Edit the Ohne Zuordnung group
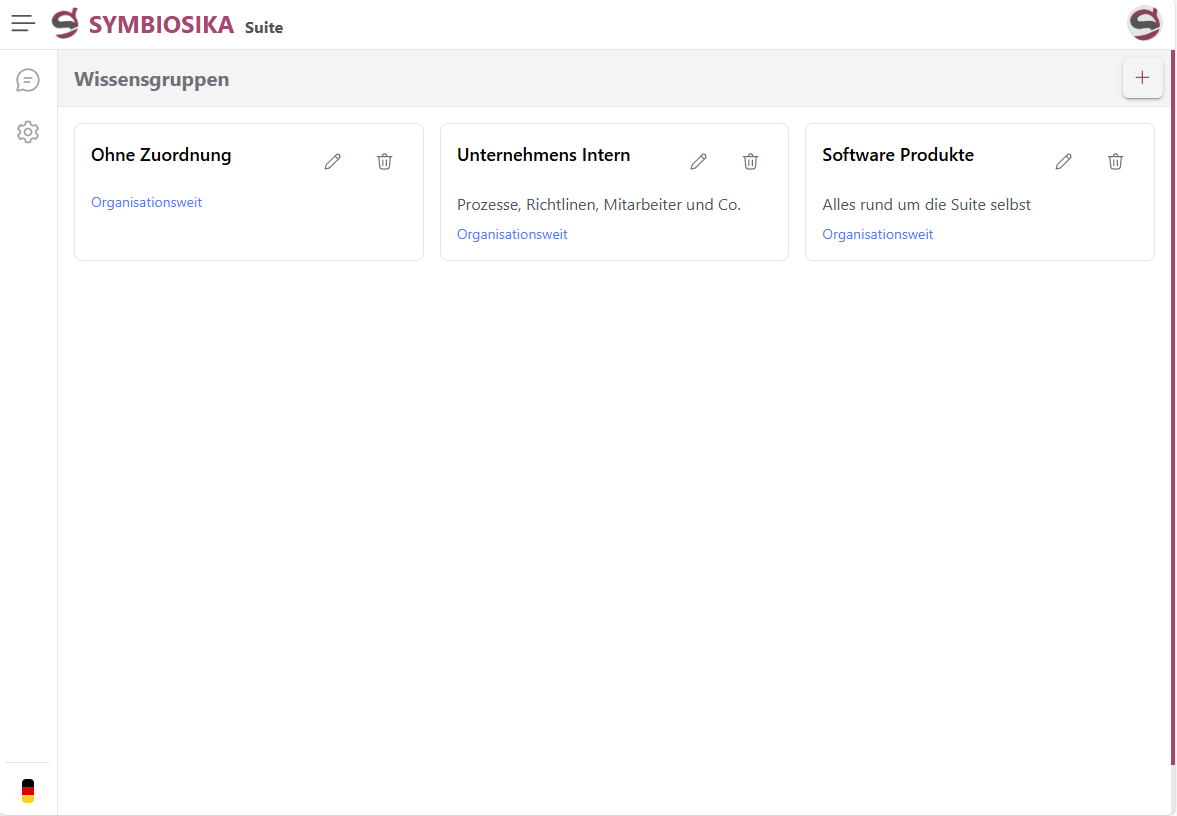This screenshot has height=816, width=1177. click(x=333, y=161)
